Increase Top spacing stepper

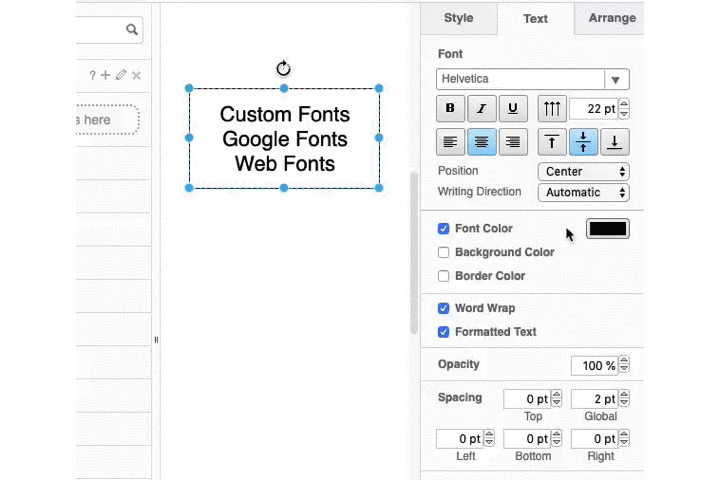(x=557, y=395)
